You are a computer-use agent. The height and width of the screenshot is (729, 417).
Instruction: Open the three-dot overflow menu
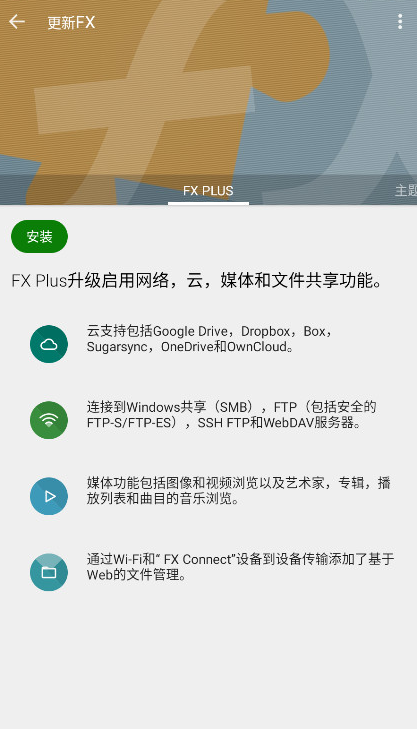[x=400, y=21]
